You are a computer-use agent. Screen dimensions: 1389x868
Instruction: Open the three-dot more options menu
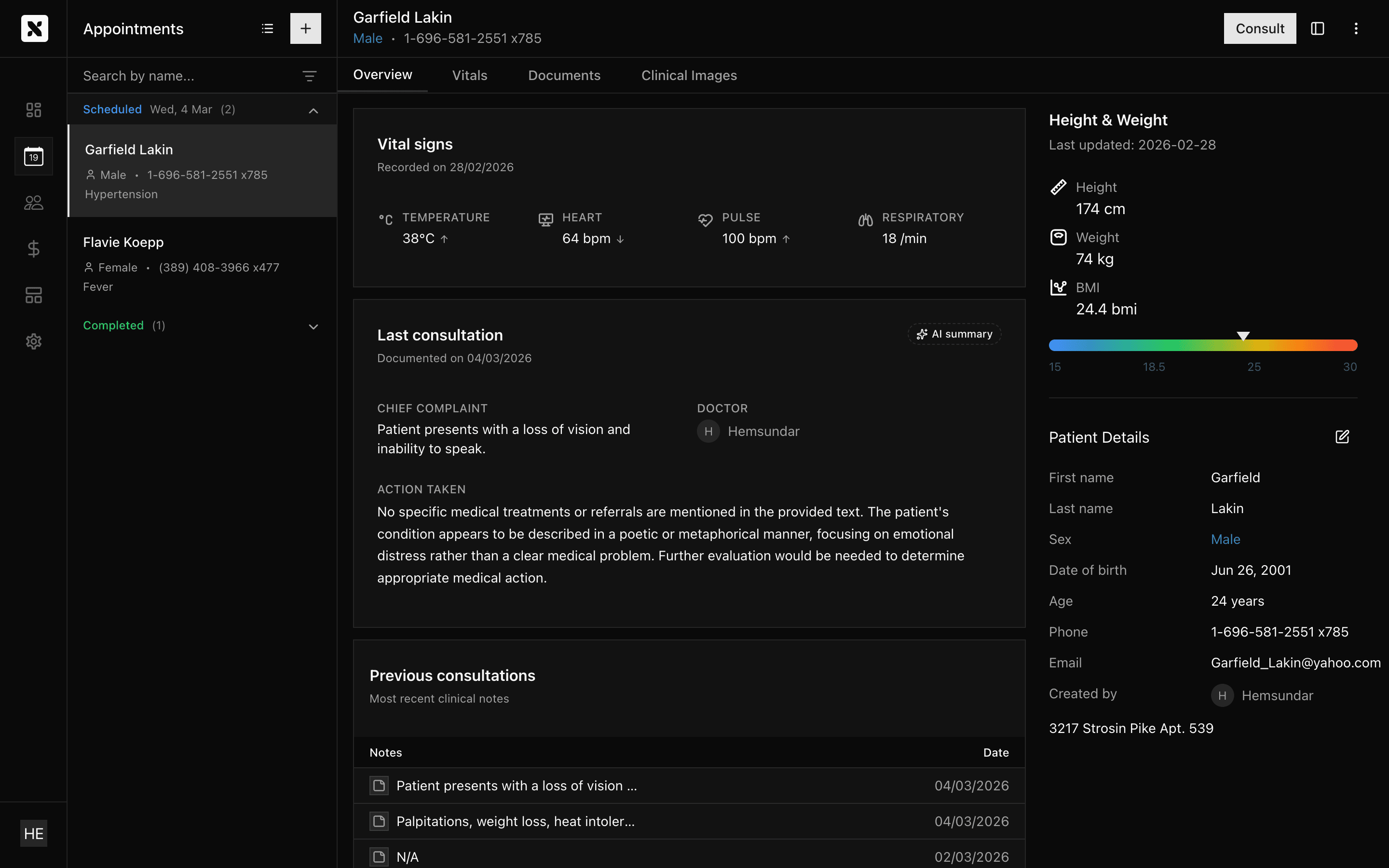coord(1356,28)
